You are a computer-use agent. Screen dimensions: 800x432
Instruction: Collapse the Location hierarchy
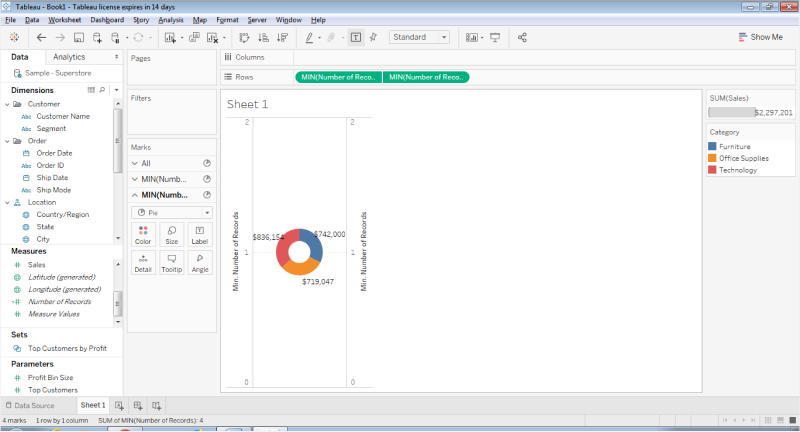pos(7,202)
